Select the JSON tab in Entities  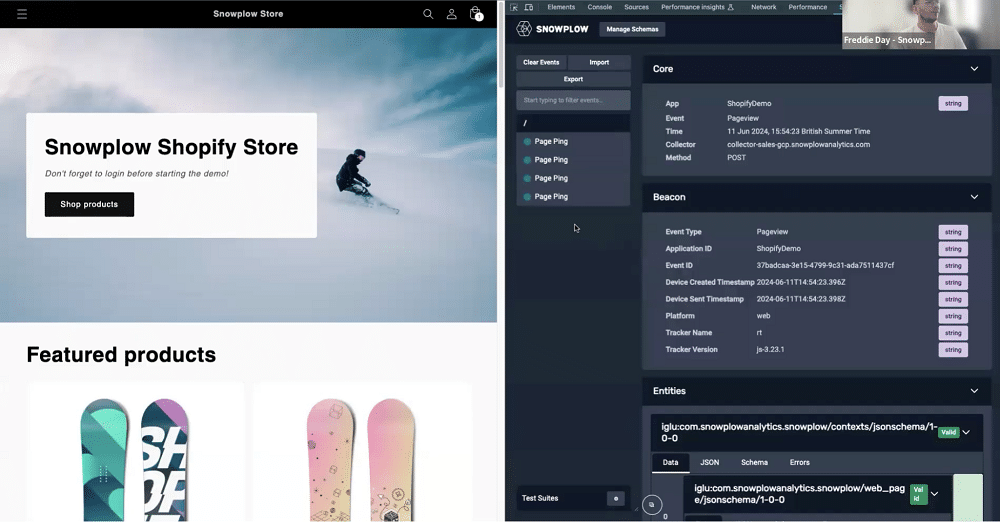pos(710,463)
